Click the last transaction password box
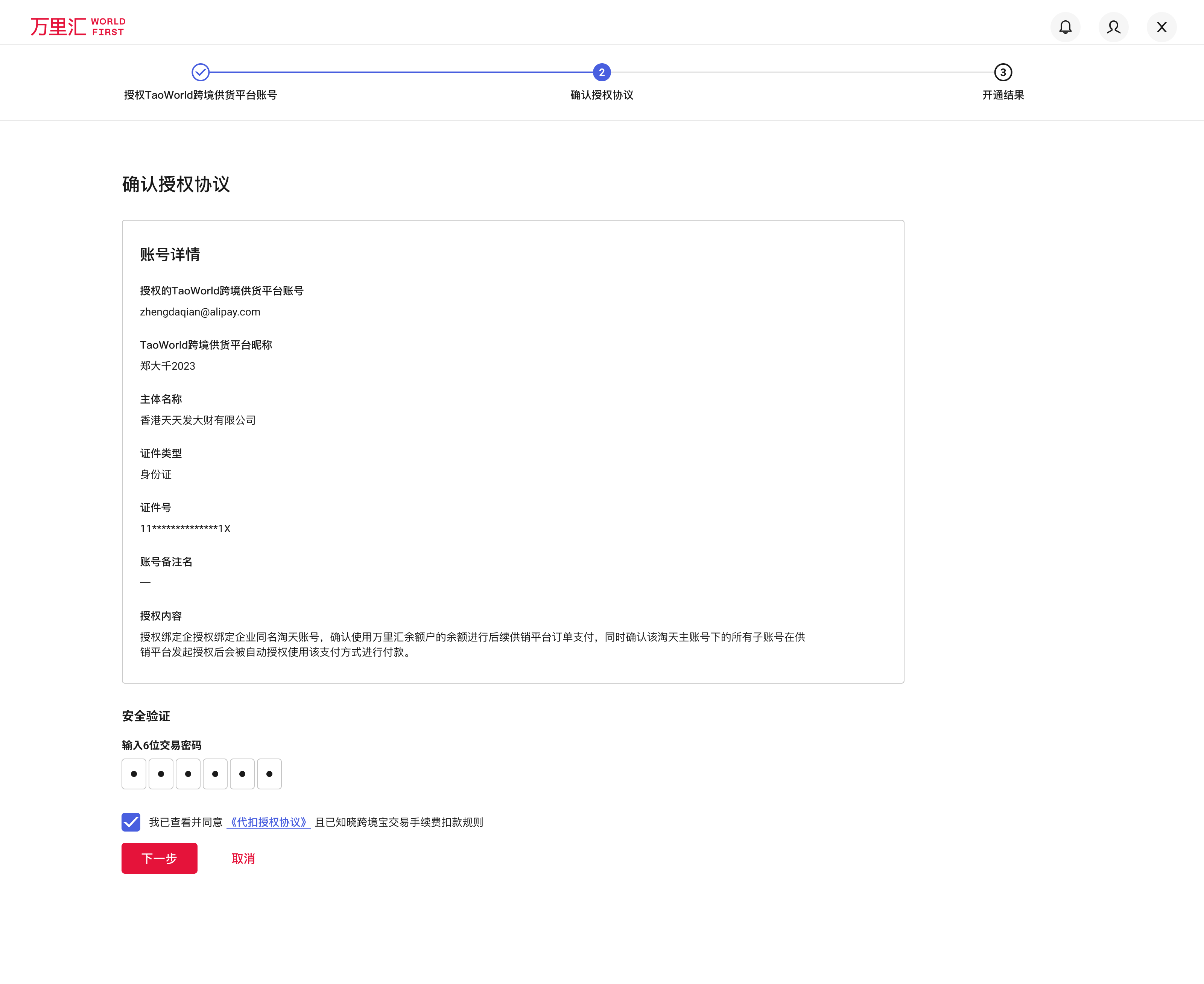 pyautogui.click(x=270, y=774)
